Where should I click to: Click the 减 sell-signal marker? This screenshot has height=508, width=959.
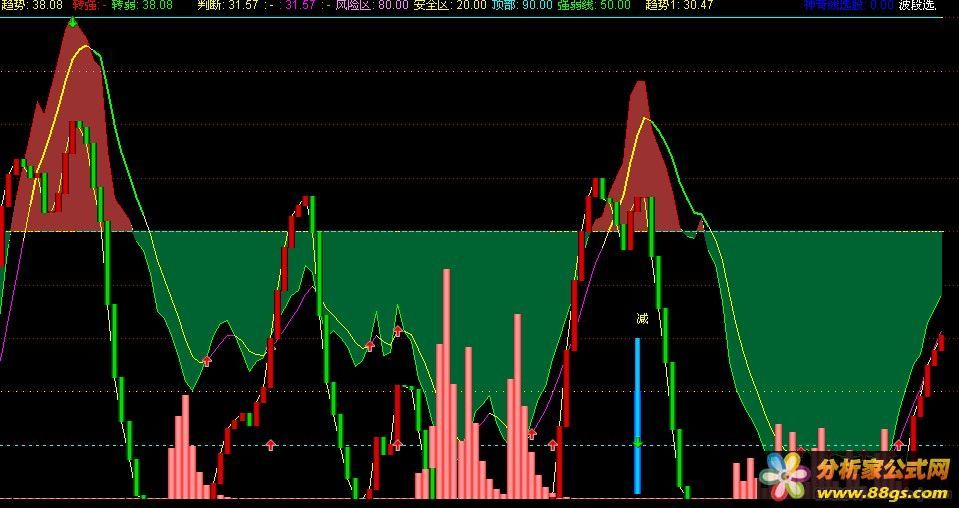(642, 318)
